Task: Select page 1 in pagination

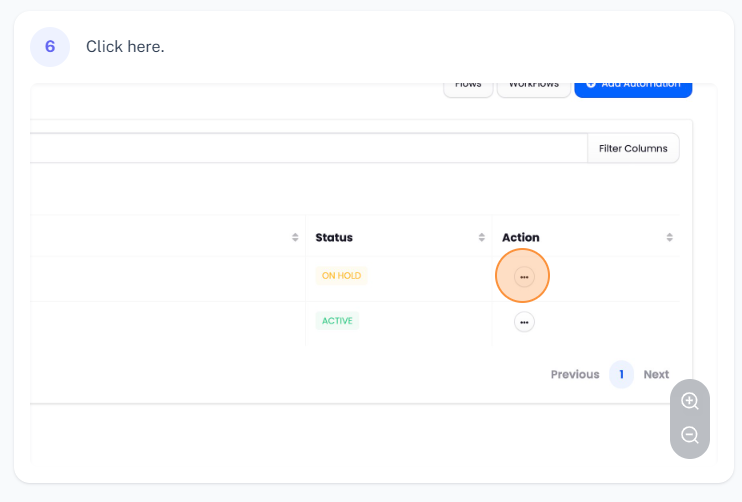Action: coord(621,374)
